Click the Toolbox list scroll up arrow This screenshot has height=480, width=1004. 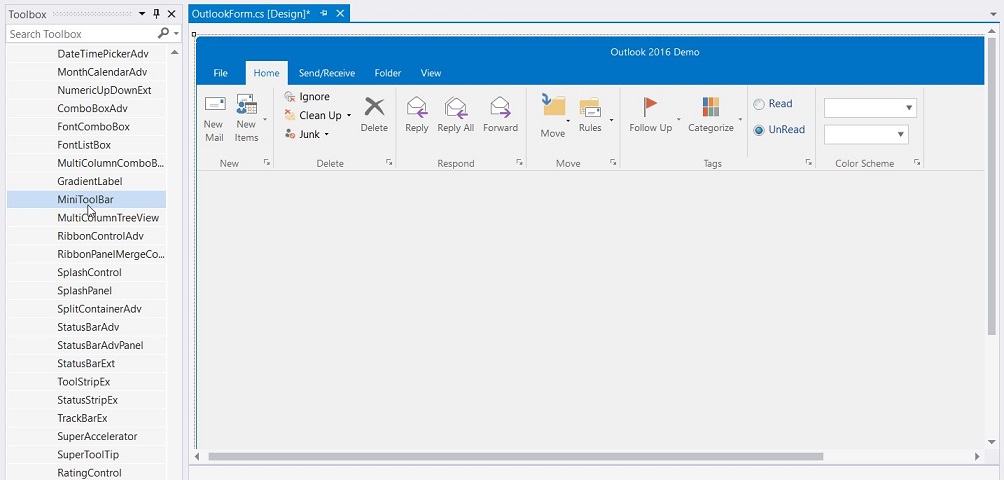tap(174, 52)
